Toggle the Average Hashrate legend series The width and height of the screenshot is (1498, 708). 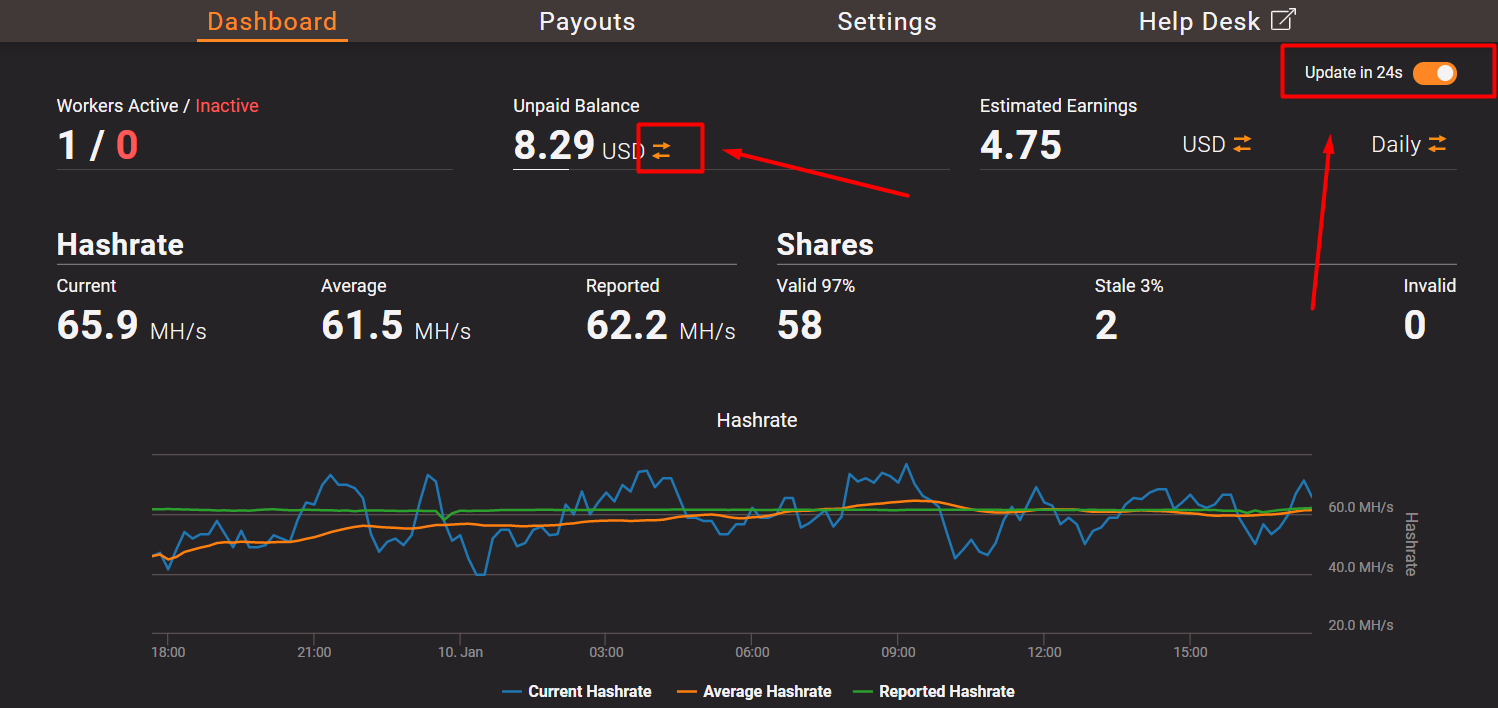[x=754, y=691]
